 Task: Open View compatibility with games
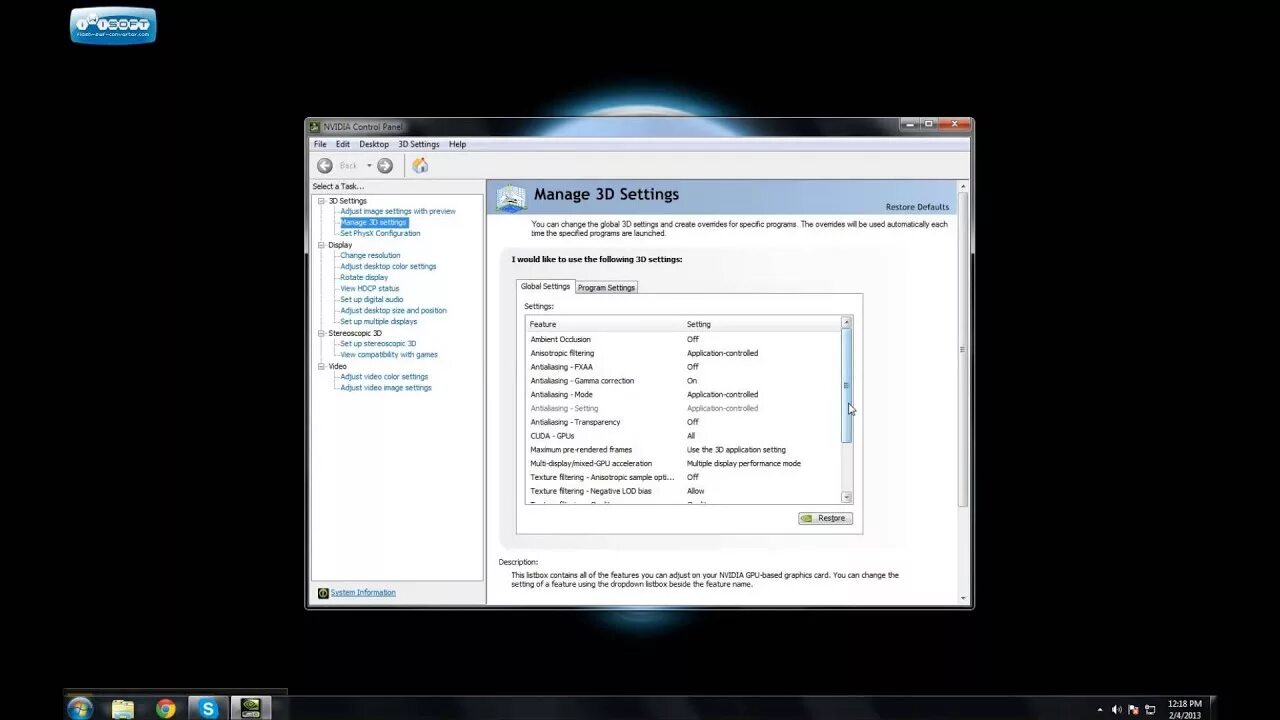pos(389,354)
